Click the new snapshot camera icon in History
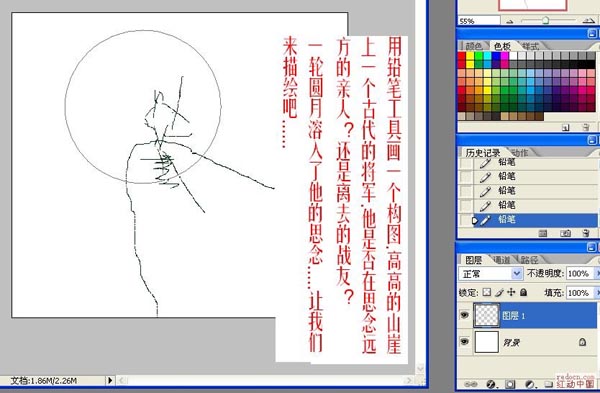This screenshot has width=600, height=393. [x=565, y=233]
